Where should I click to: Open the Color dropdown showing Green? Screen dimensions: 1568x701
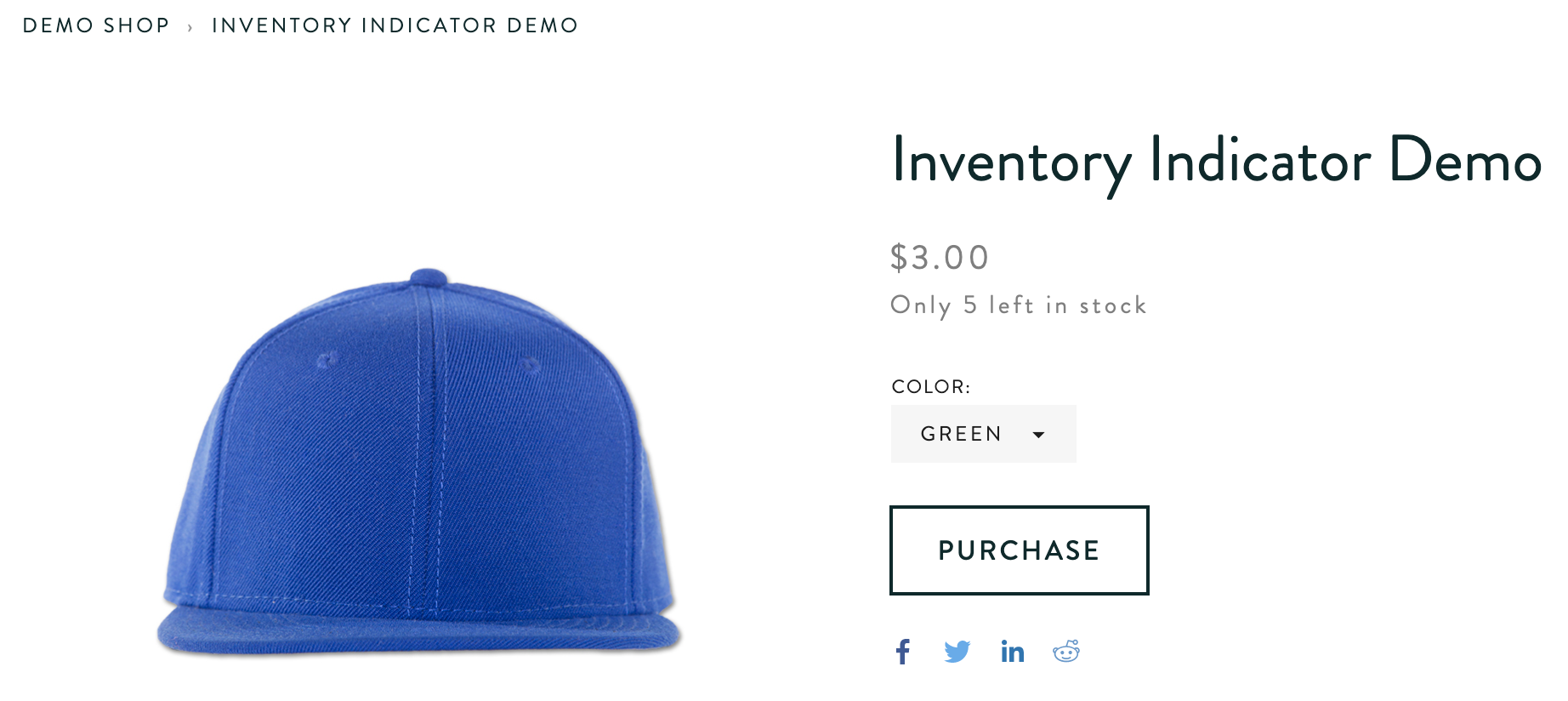coord(984,434)
